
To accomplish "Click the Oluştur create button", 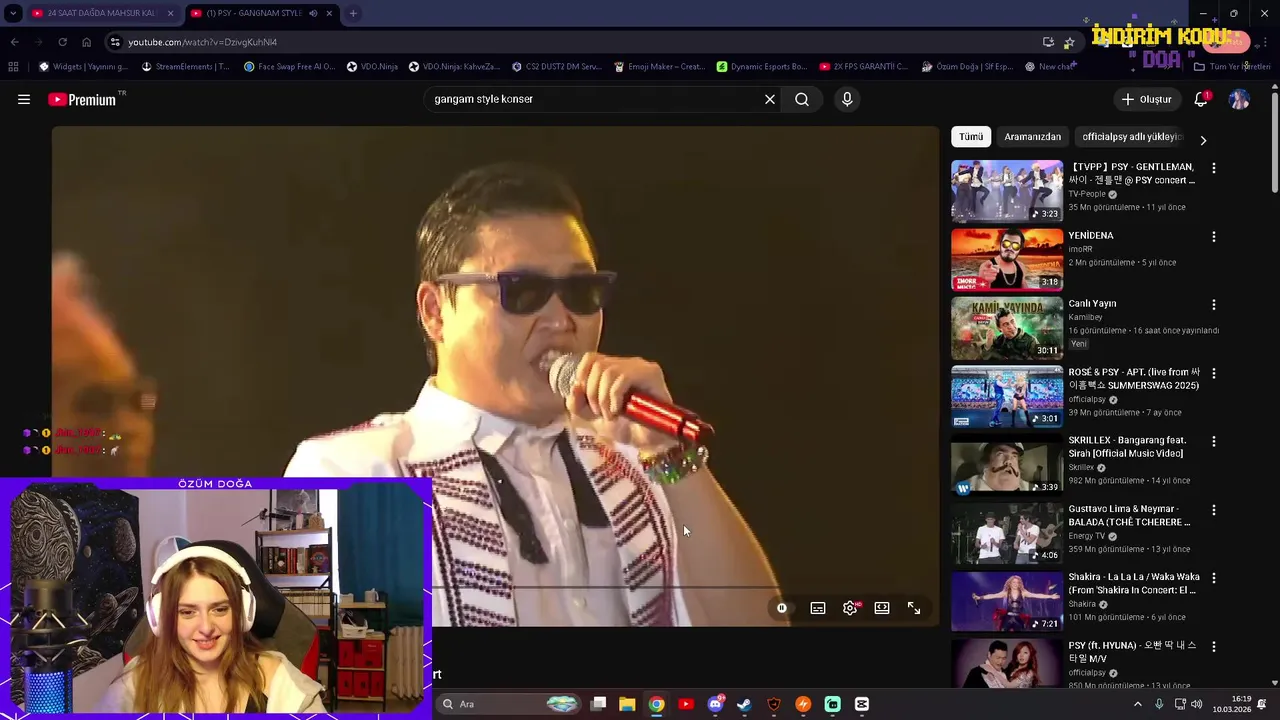I will 1147,99.
